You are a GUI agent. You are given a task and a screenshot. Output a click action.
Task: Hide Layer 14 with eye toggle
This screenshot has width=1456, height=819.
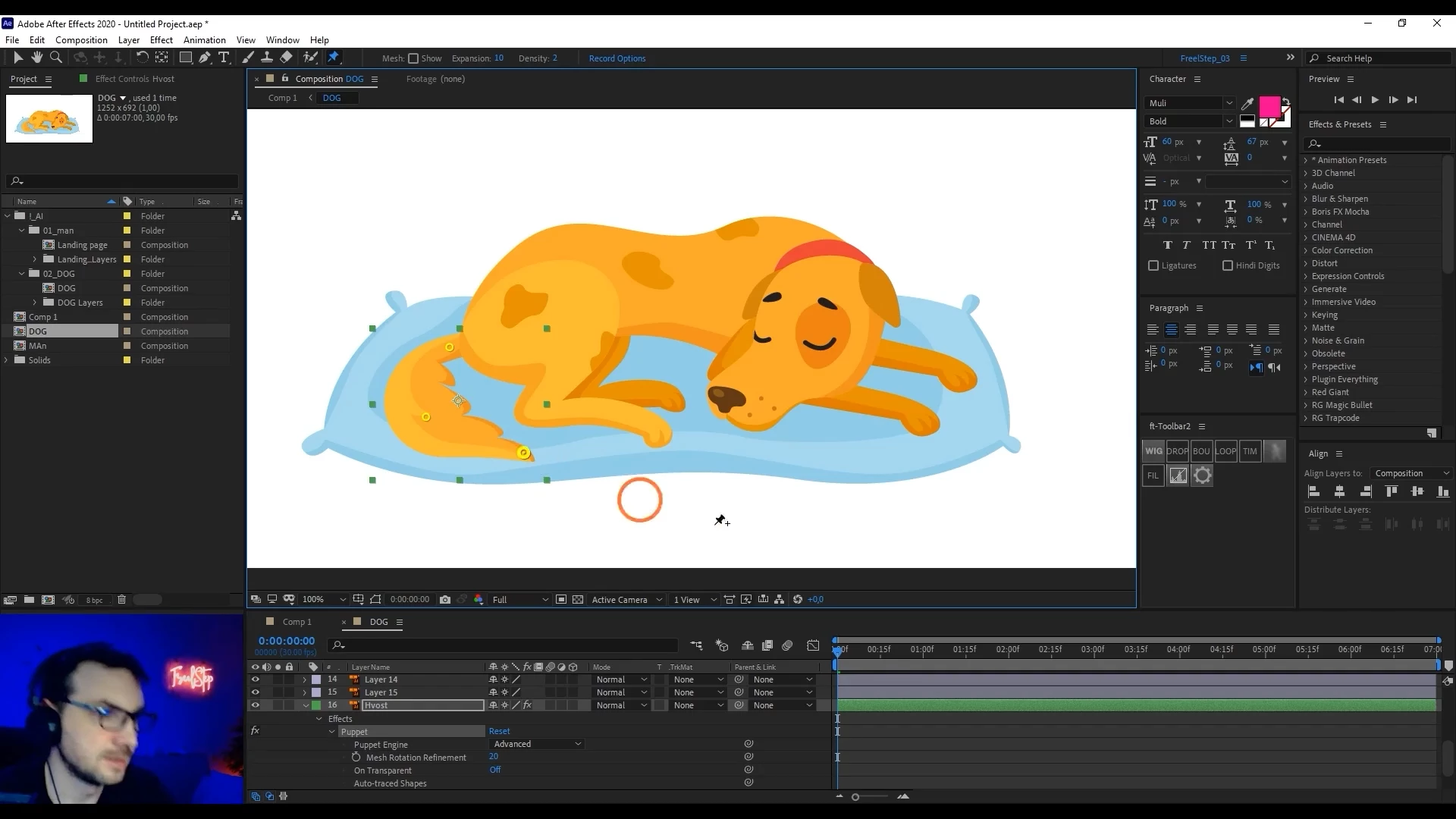tap(255, 680)
